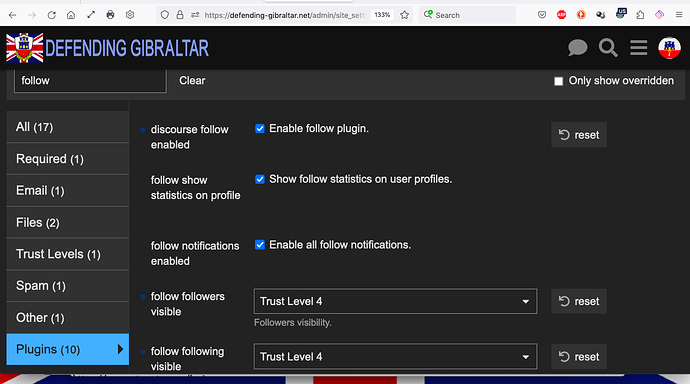The height and width of the screenshot is (384, 690).
Task: Open follow following visible Trust Level dropdown
Action: point(395,356)
